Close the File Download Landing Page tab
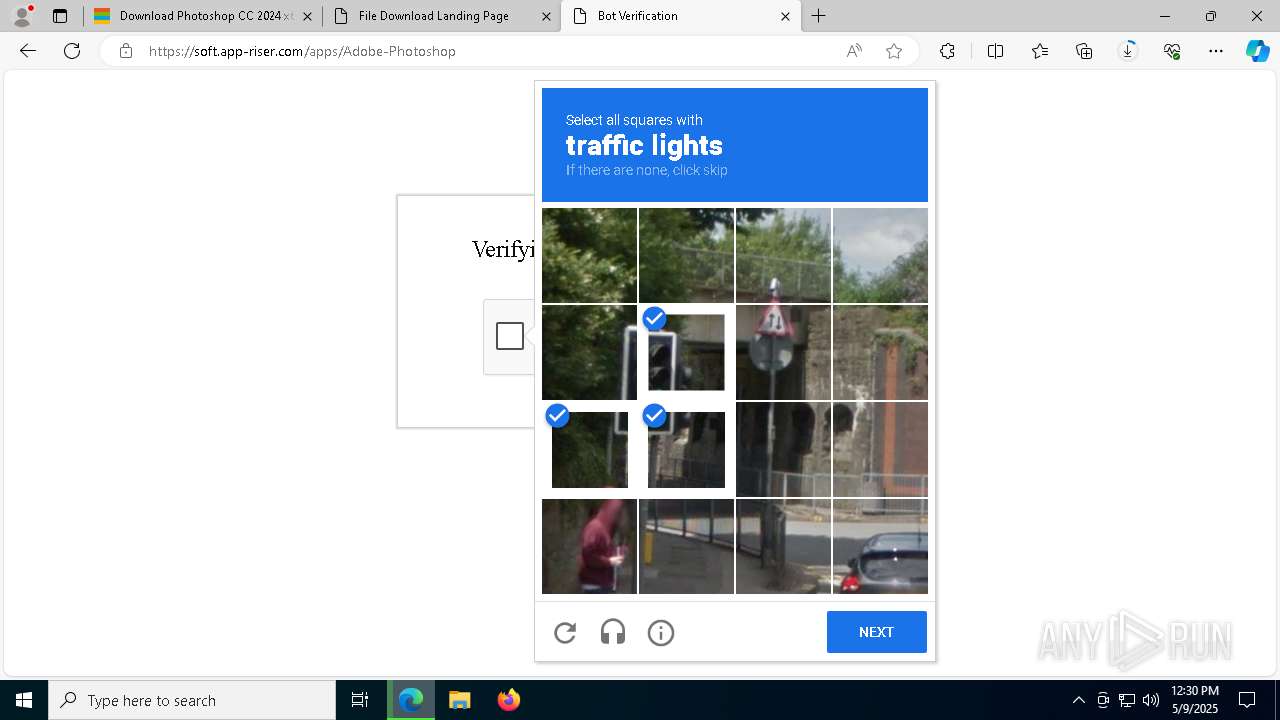 point(546,16)
